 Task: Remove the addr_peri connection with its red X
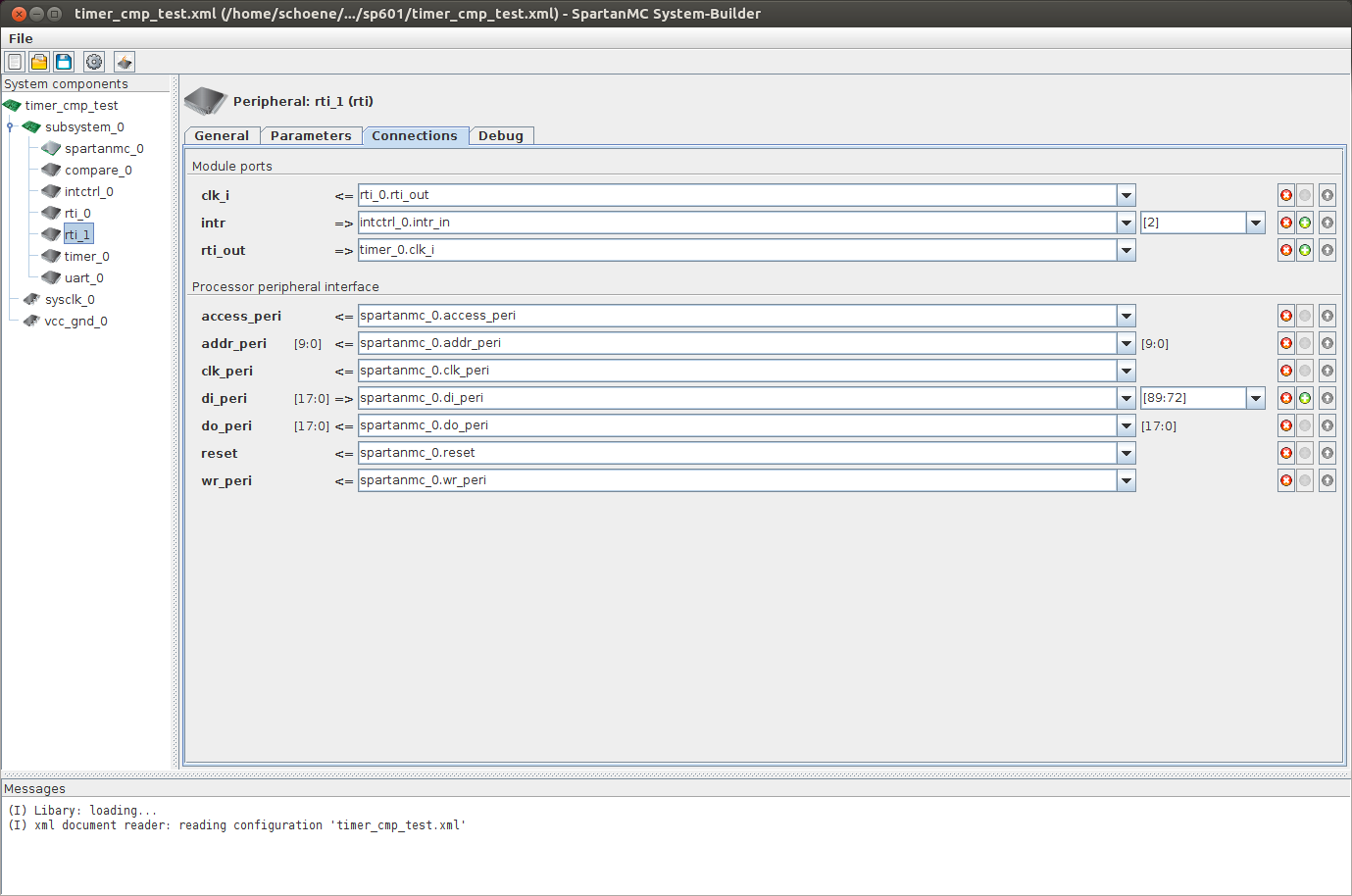(x=1286, y=343)
